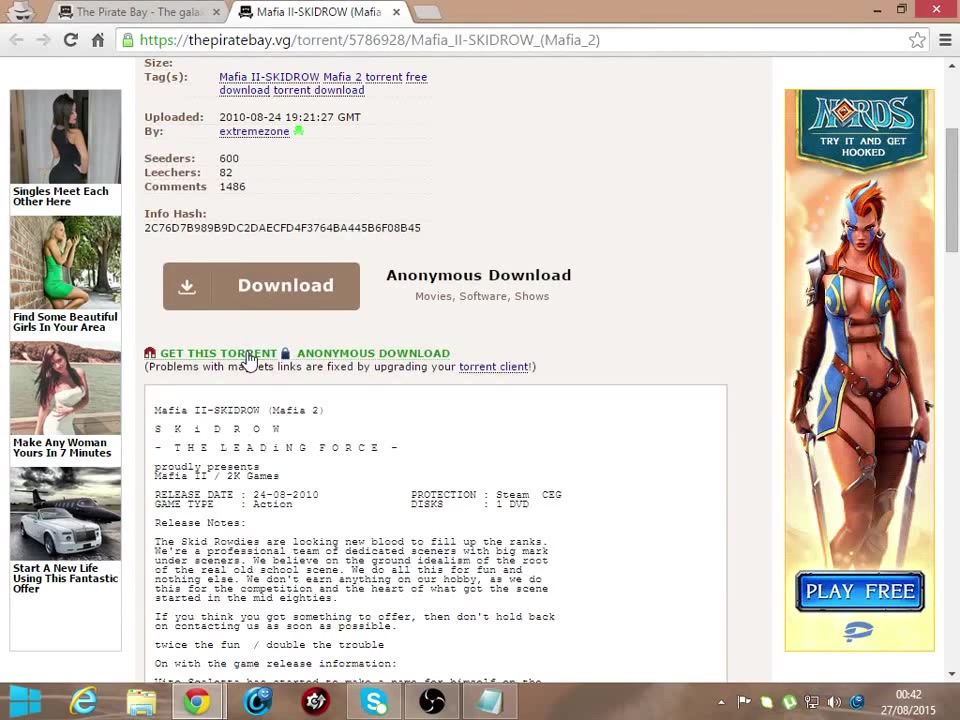Launch Internet Explorer from the taskbar

pyautogui.click(x=83, y=702)
